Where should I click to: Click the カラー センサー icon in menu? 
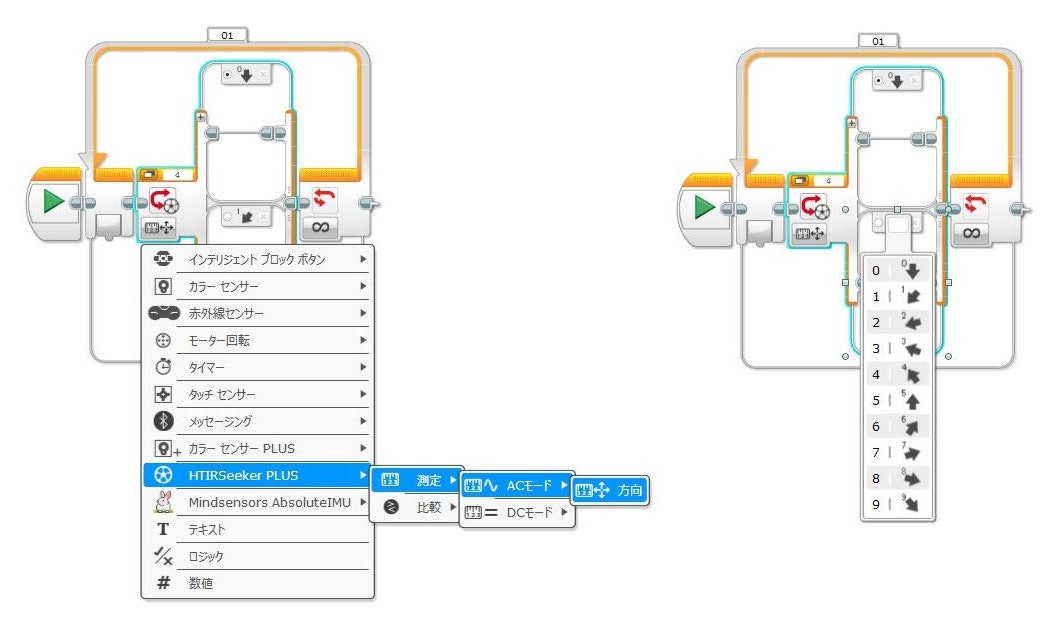coord(163,286)
